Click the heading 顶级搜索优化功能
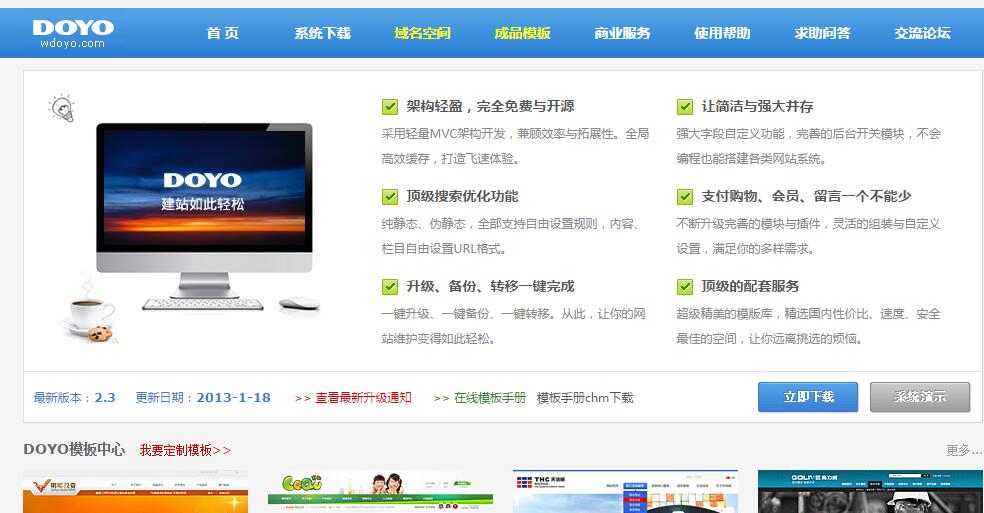984x513 pixels. click(463, 196)
